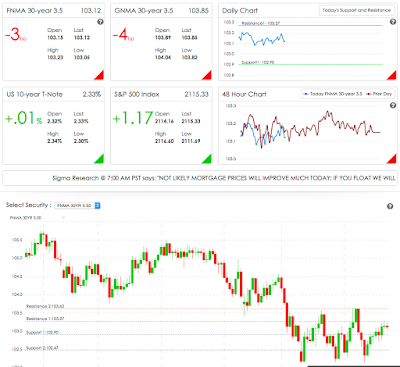Viewport: 400px width, 367px height.
Task: Click red corner triangle on 48 Hour Chart
Action: [x=393, y=160]
